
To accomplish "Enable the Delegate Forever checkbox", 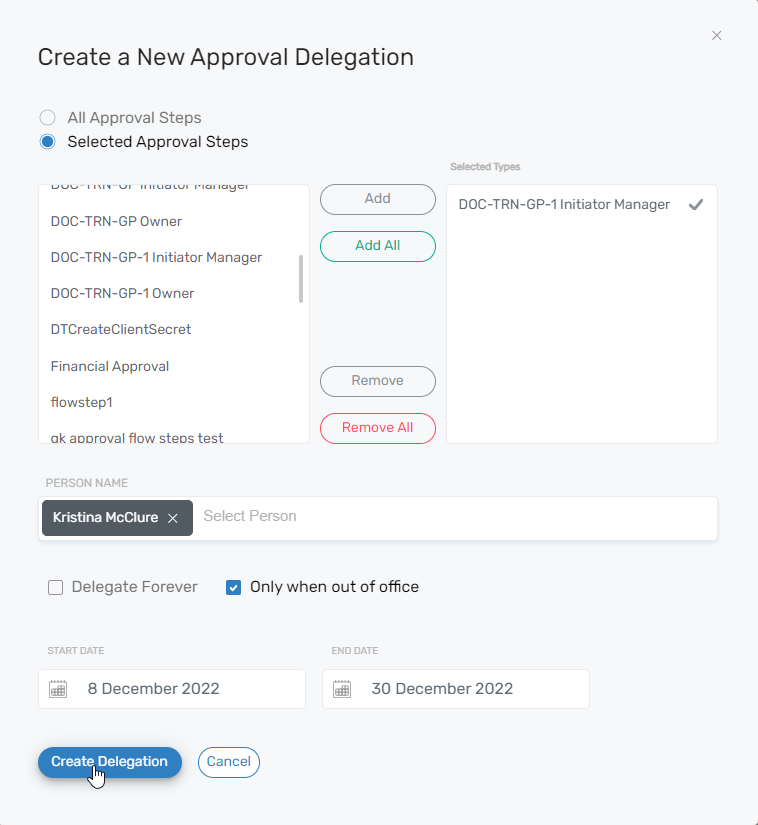I will point(56,588).
